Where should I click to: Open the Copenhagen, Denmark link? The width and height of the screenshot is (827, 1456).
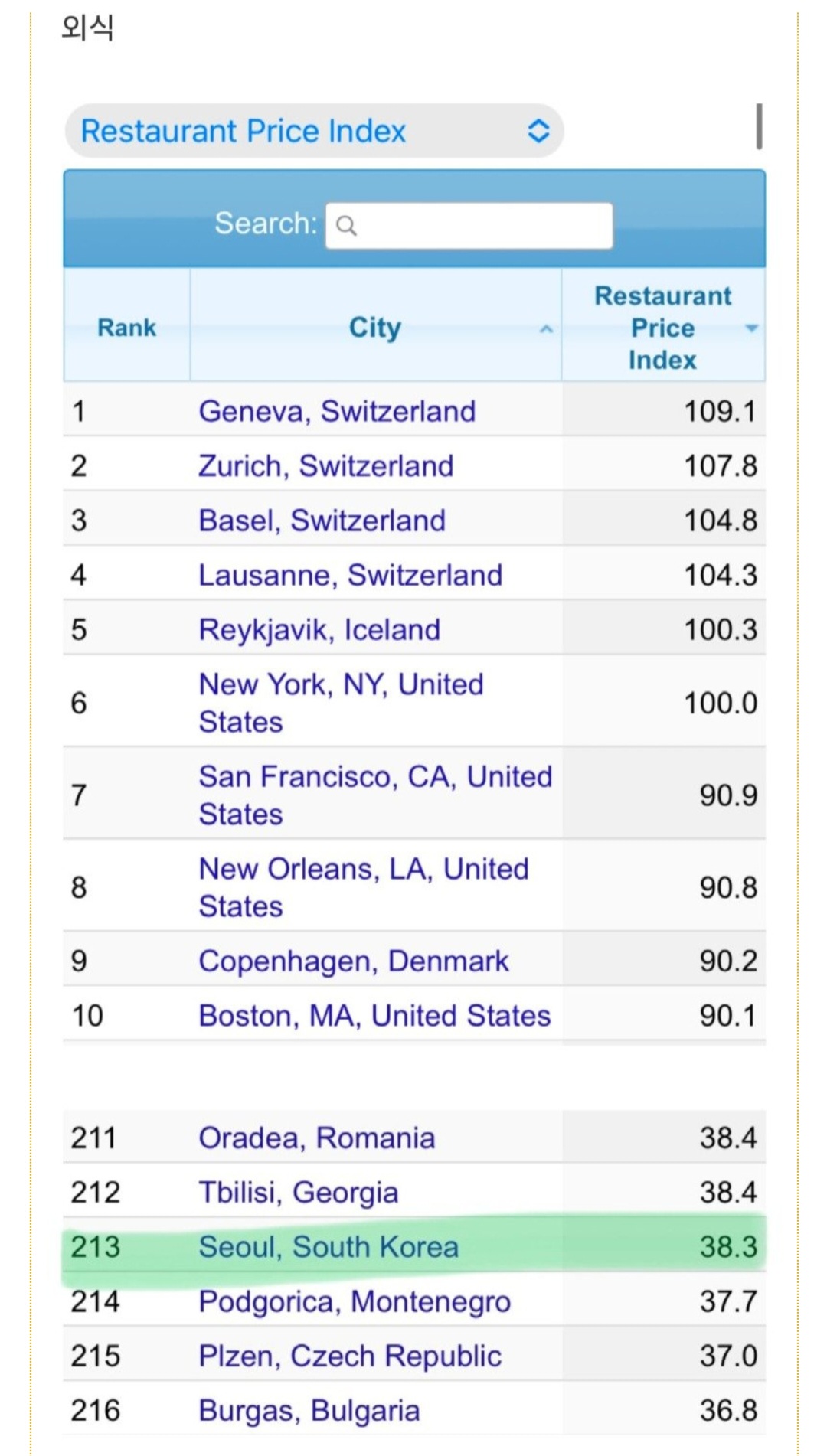354,961
